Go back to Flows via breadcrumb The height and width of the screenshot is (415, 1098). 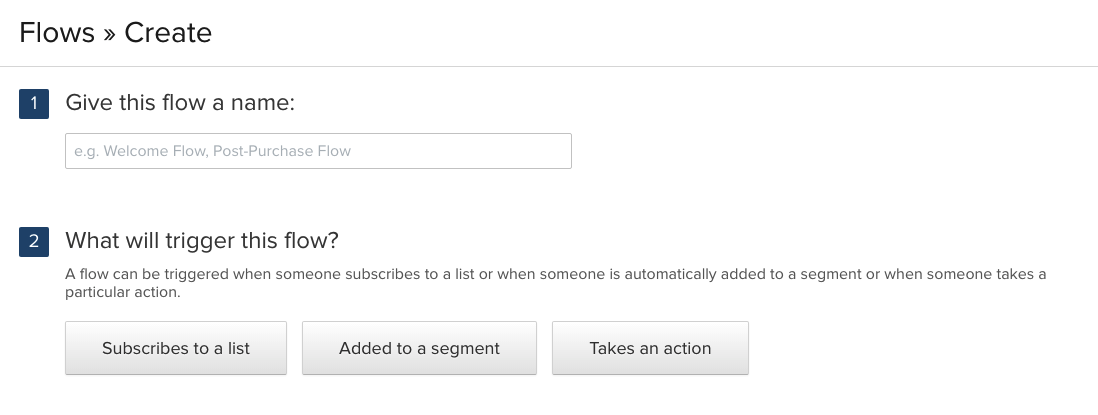pos(56,32)
